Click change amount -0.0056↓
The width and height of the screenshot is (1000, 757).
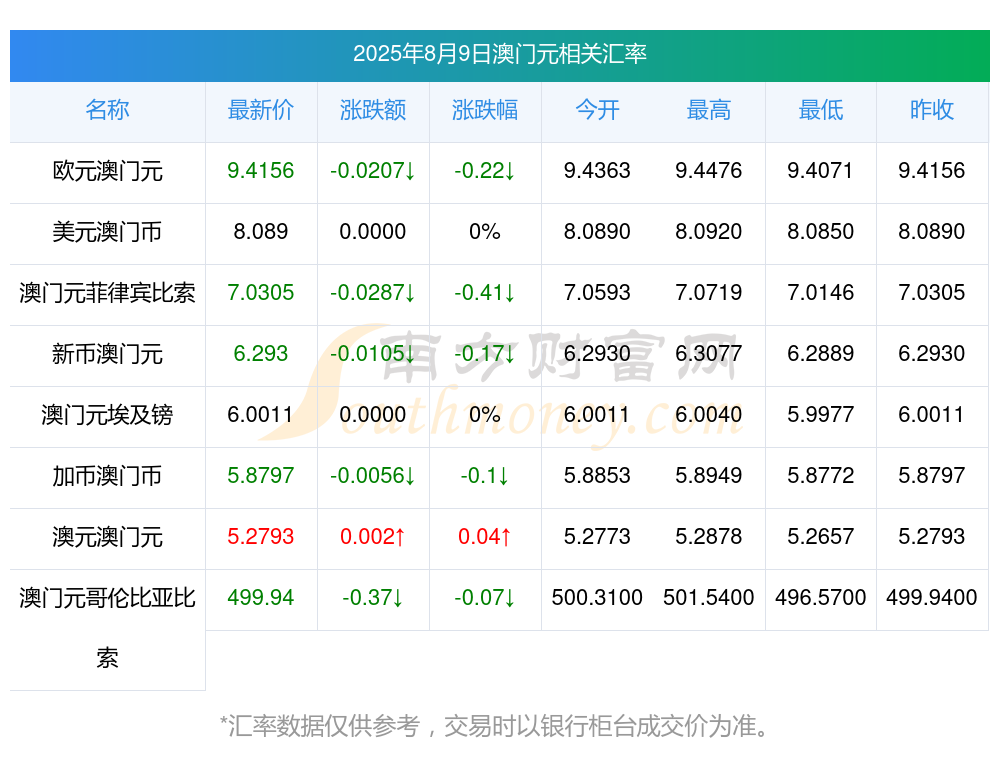point(372,476)
